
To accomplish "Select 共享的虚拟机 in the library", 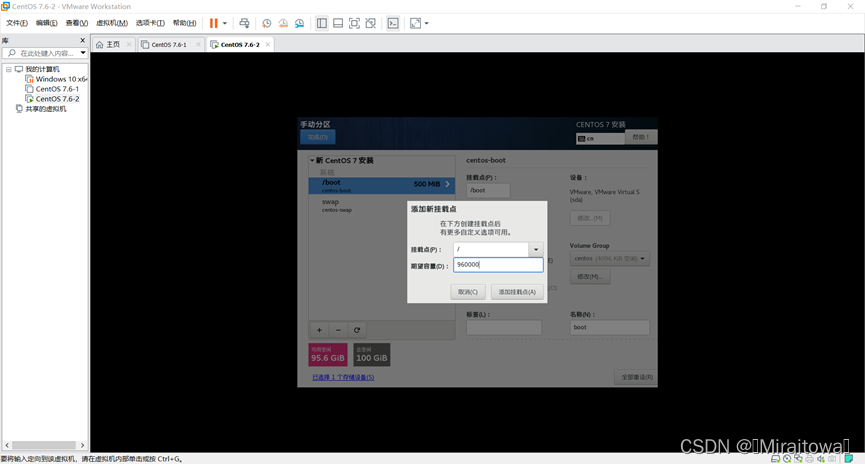I will pyautogui.click(x=46, y=109).
